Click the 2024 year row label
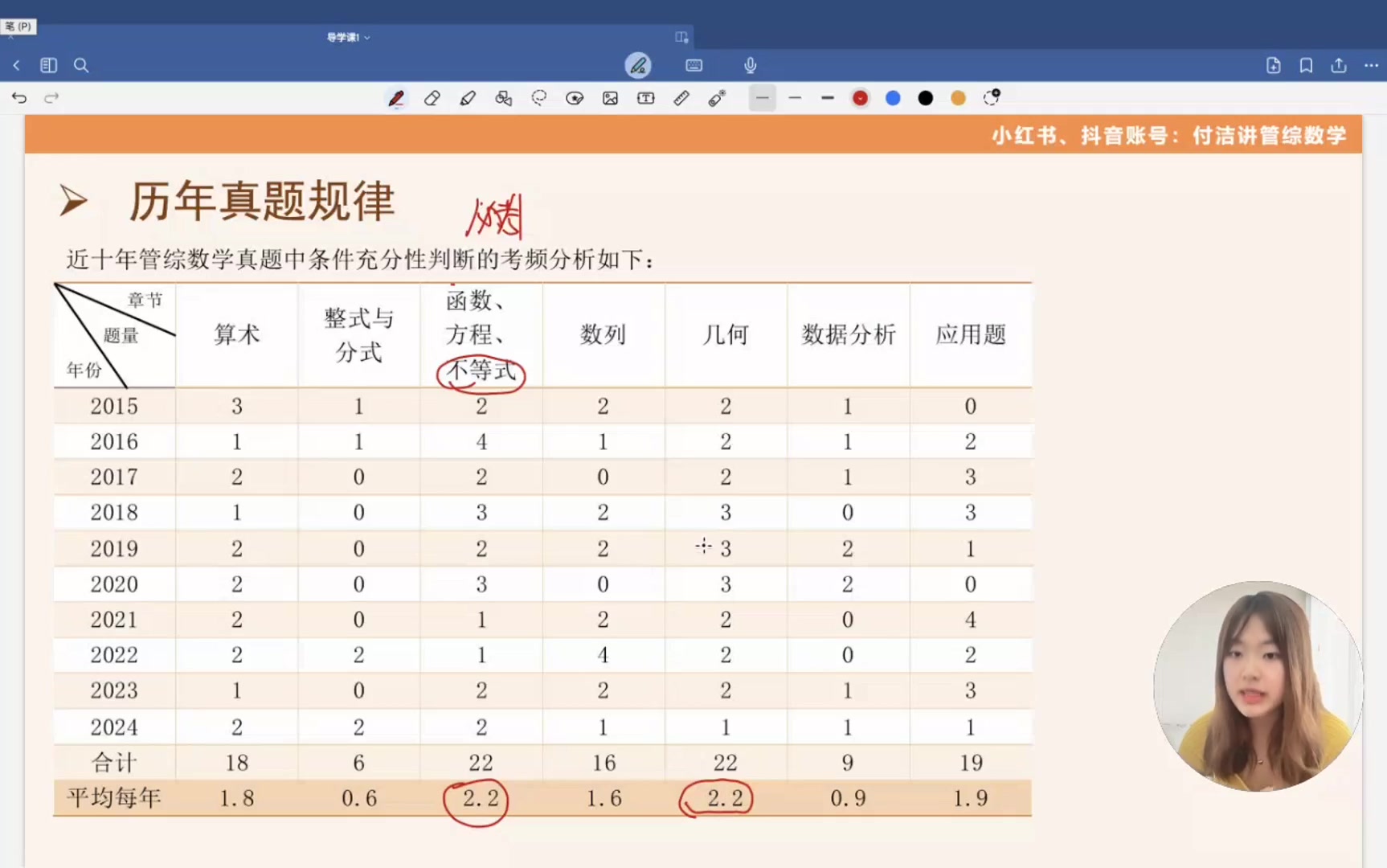This screenshot has width=1387, height=868. pyautogui.click(x=114, y=727)
